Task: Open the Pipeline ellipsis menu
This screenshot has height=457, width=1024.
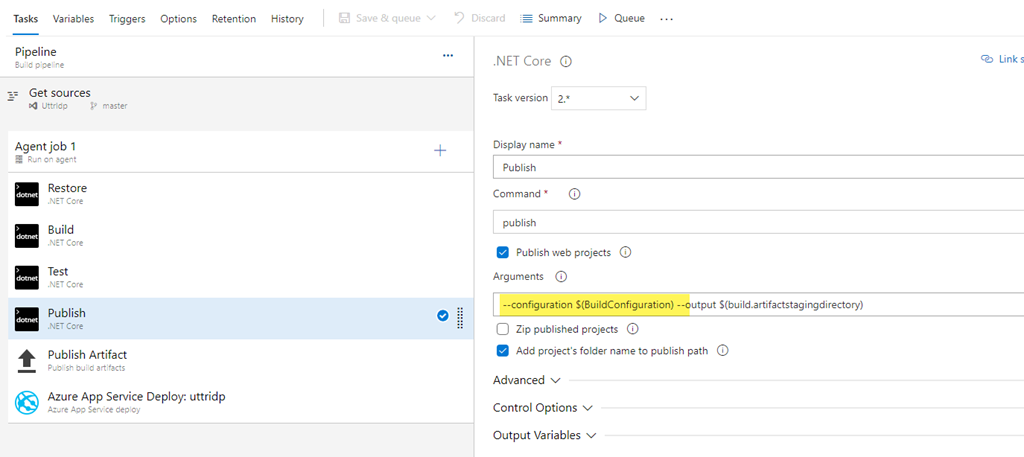Action: [448, 56]
